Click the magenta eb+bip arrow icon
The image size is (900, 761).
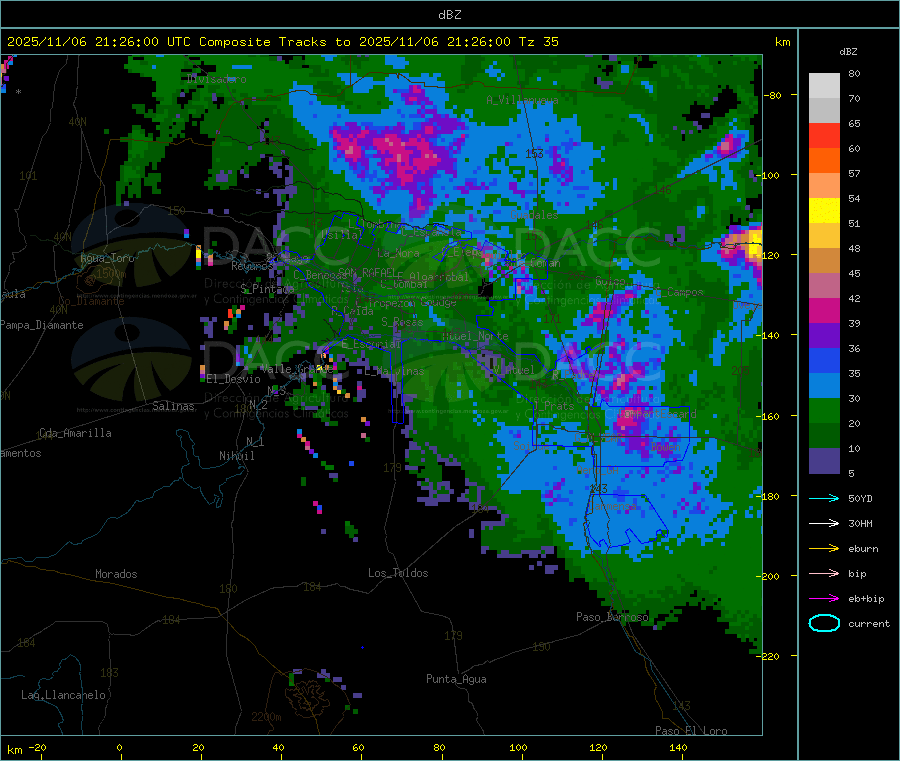(824, 599)
